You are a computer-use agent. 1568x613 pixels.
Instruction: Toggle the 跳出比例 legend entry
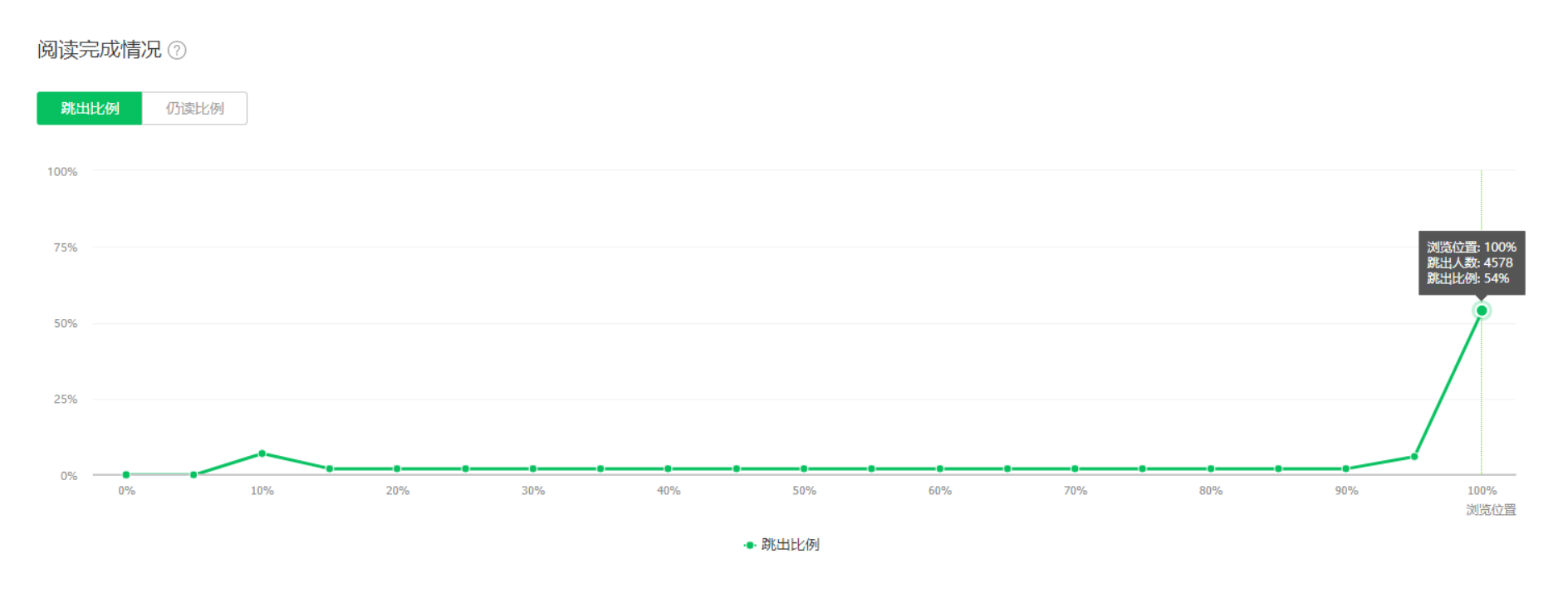click(782, 545)
